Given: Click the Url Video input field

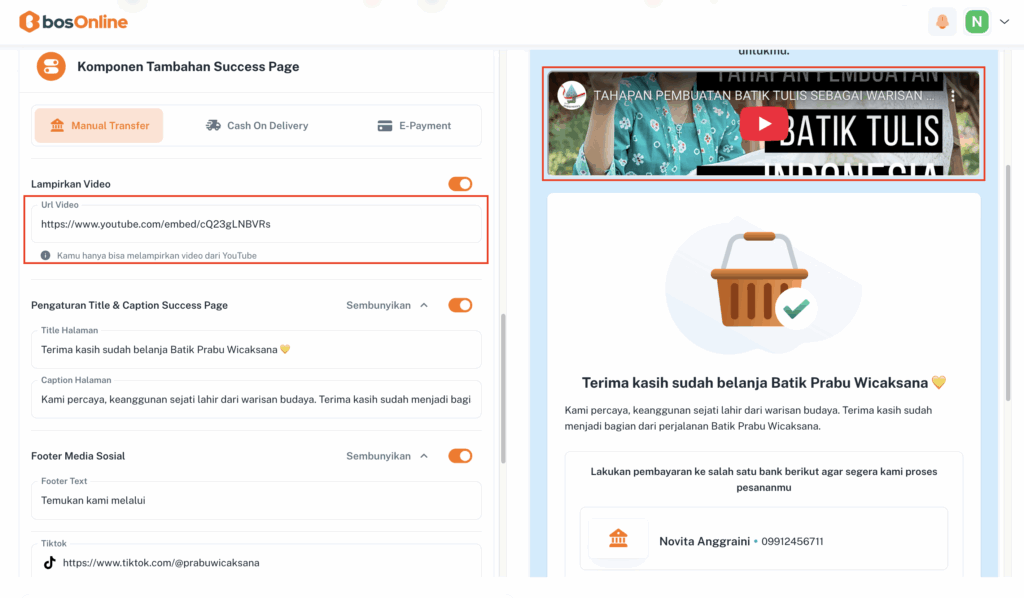Looking at the screenshot, I should (256, 224).
